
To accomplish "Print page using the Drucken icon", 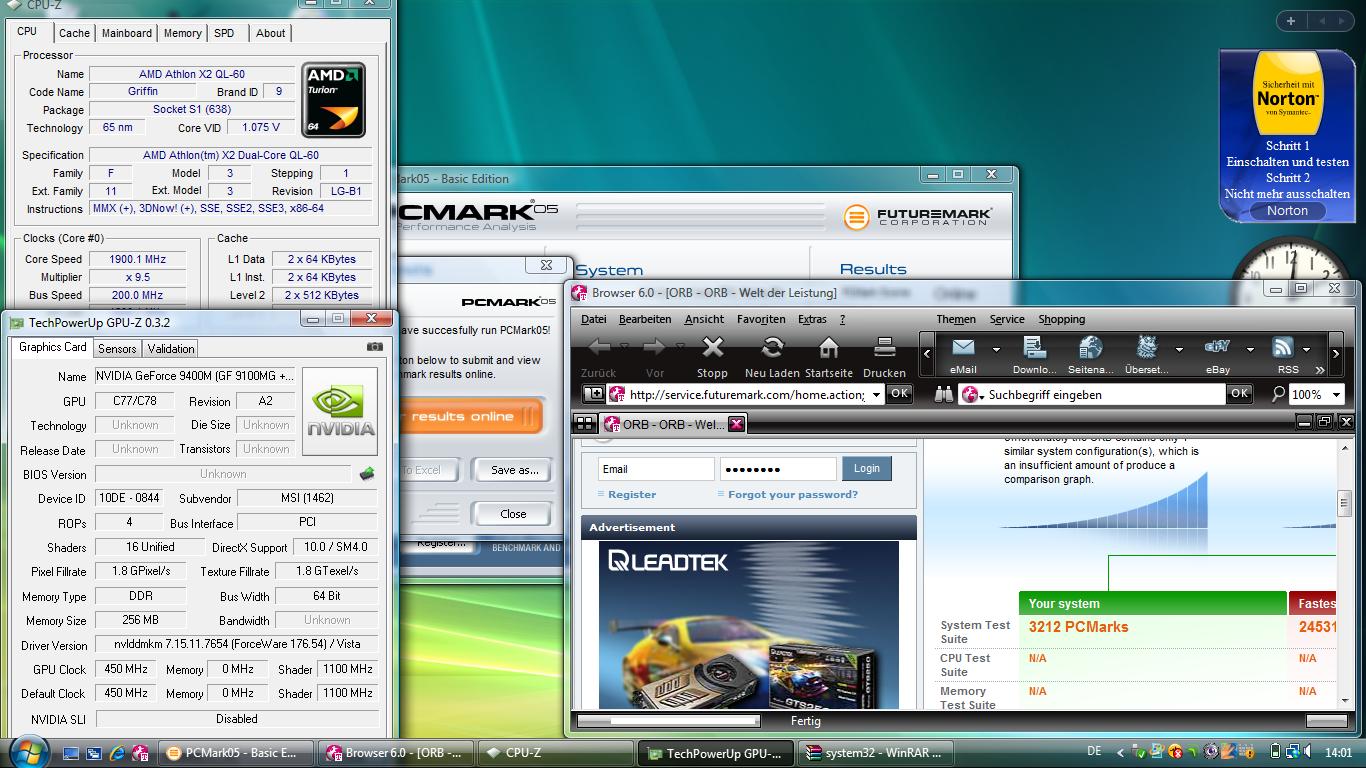I will coord(884,348).
